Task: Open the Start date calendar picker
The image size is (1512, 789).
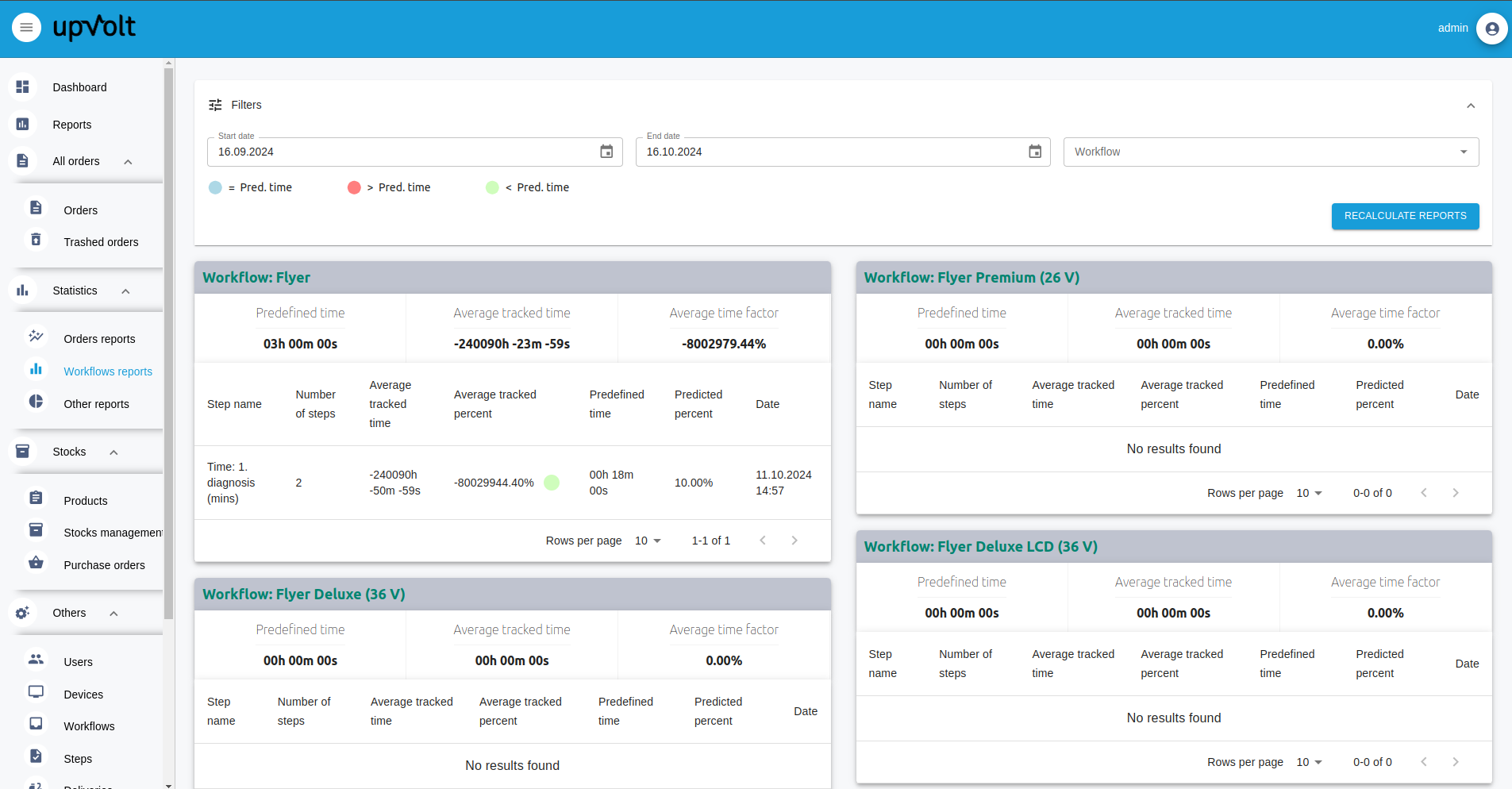Action: (x=606, y=152)
